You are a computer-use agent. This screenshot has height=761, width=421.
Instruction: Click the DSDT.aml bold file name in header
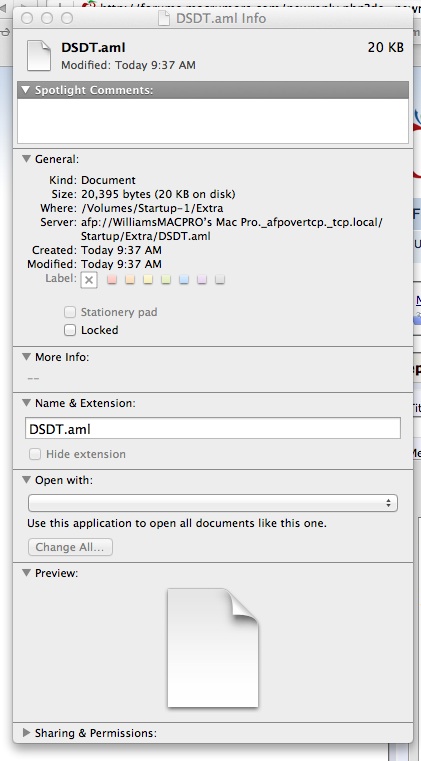[93, 48]
